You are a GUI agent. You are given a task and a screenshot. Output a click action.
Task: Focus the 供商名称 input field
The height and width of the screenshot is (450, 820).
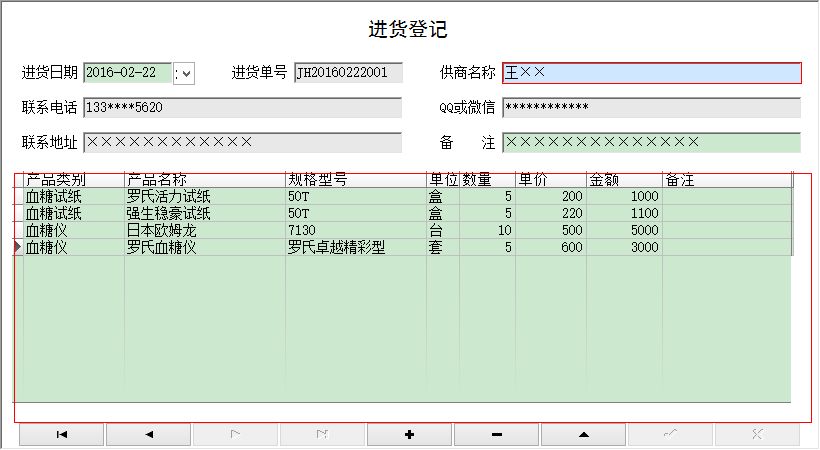(652, 73)
